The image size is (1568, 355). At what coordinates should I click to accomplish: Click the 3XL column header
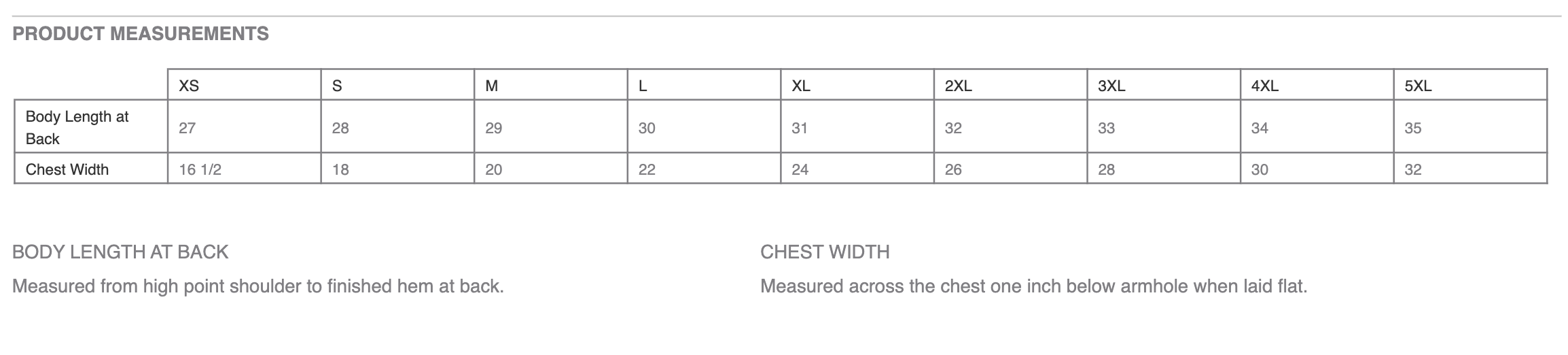click(1111, 86)
